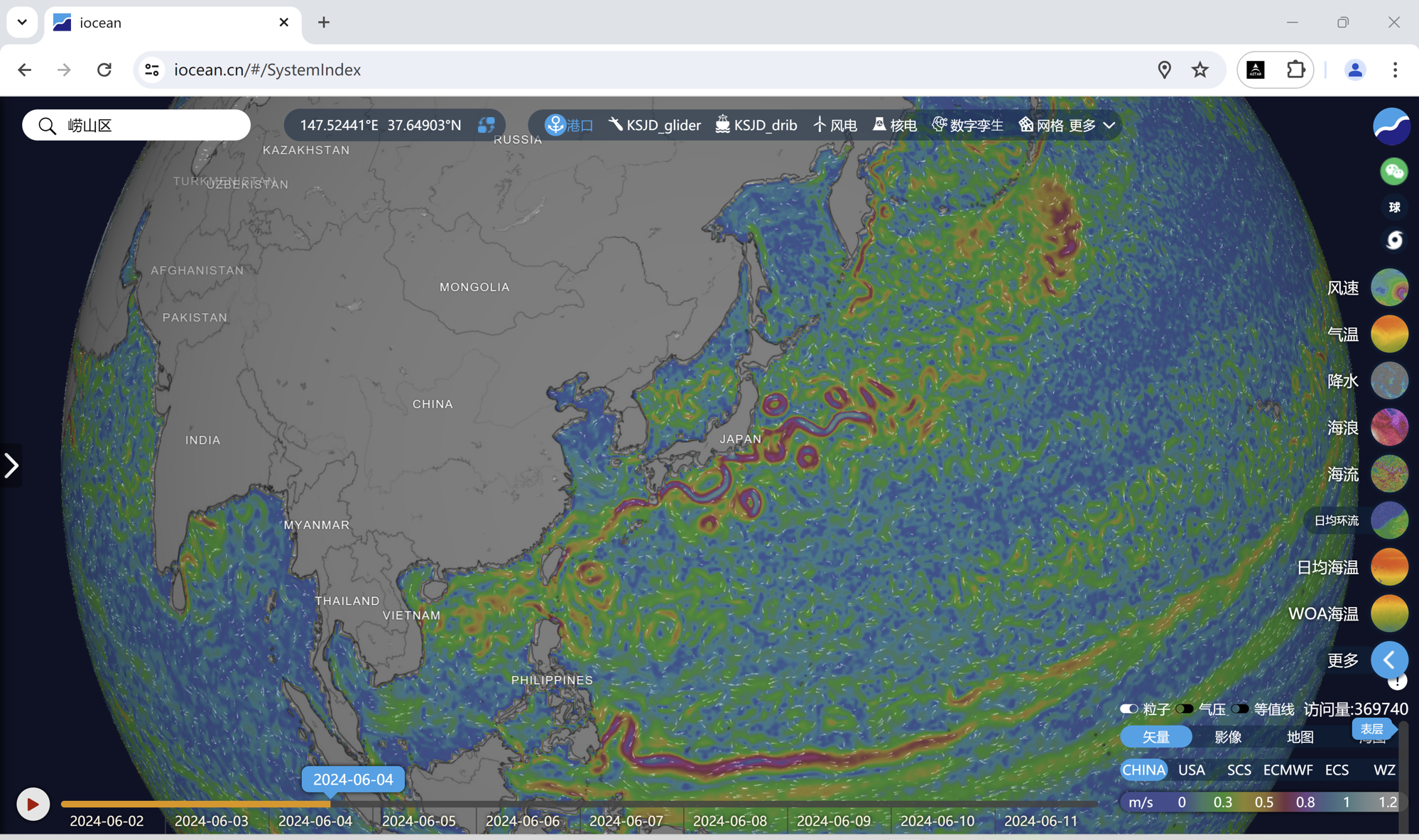Open the Chrome profile icon
Viewport: 1419px width, 840px height.
[1354, 70]
